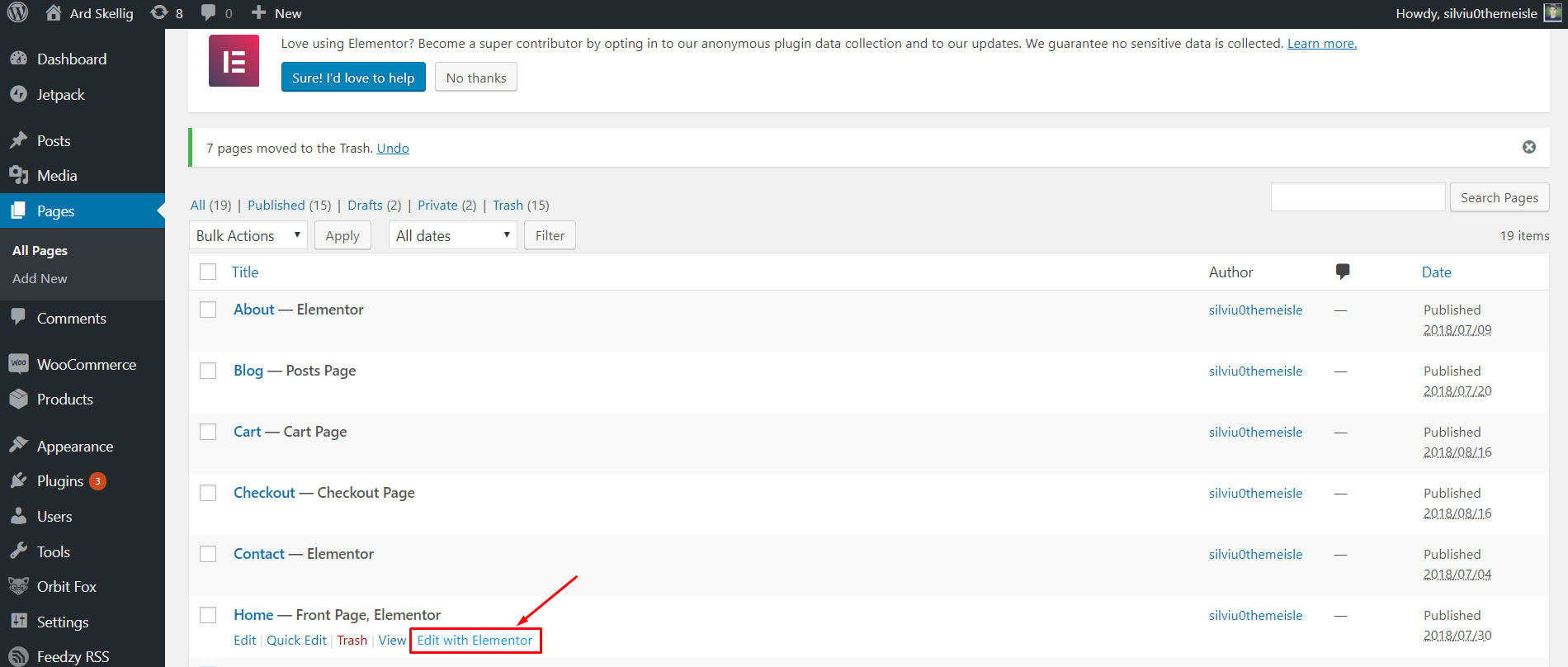
Task: Click the Filter button
Action: tap(550, 235)
